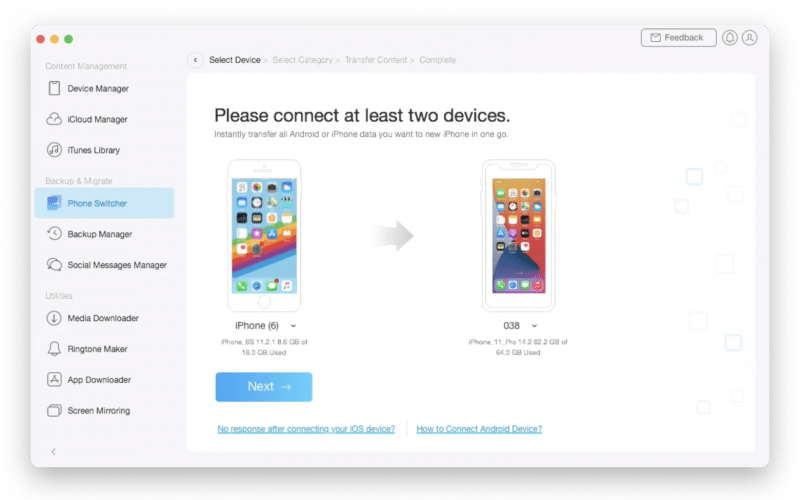Open Ringtone Maker bell icon
This screenshot has height=500, width=800.
[x=54, y=349]
